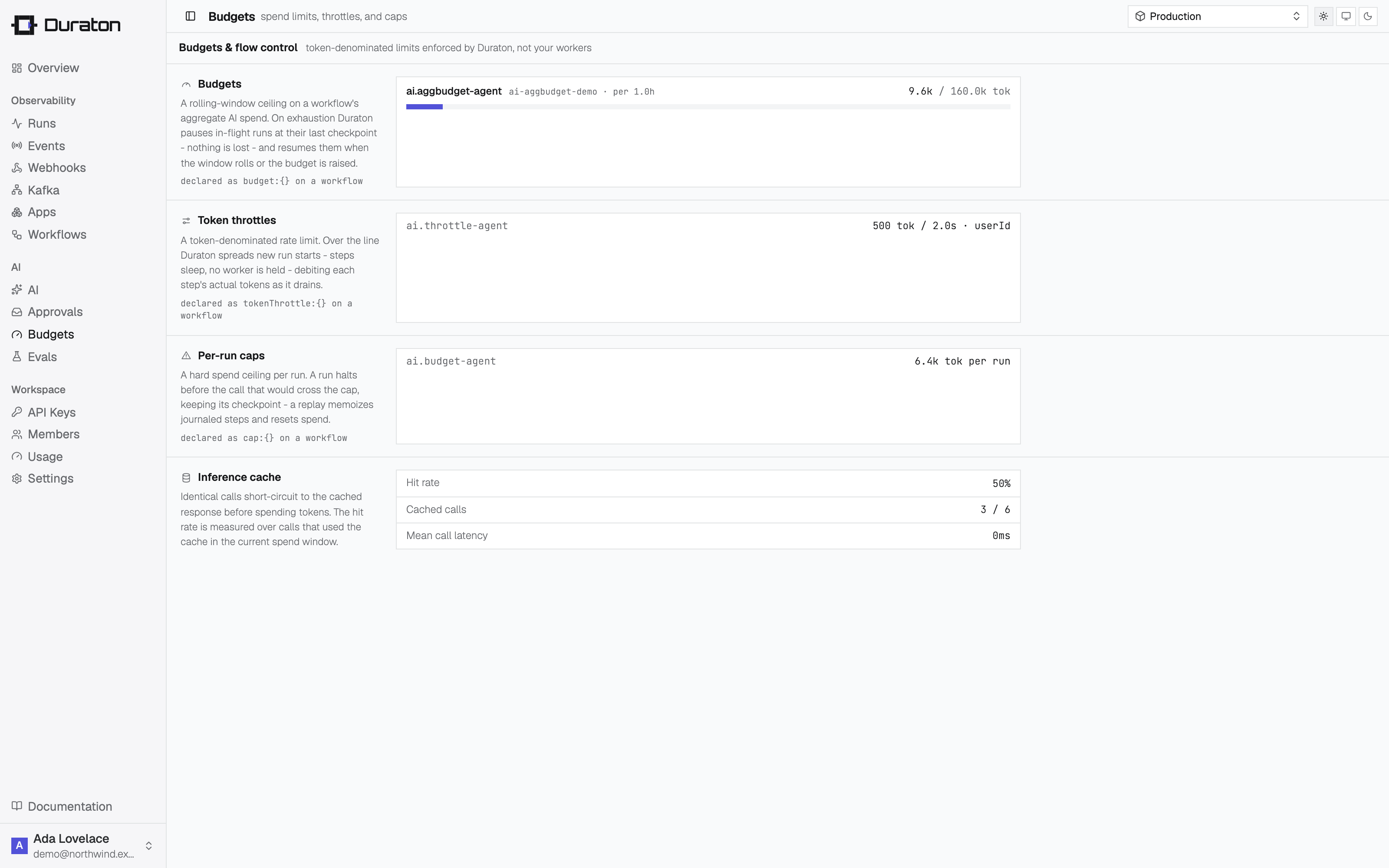This screenshot has height=868, width=1389.
Task: Open the Evals page
Action: [x=43, y=356]
